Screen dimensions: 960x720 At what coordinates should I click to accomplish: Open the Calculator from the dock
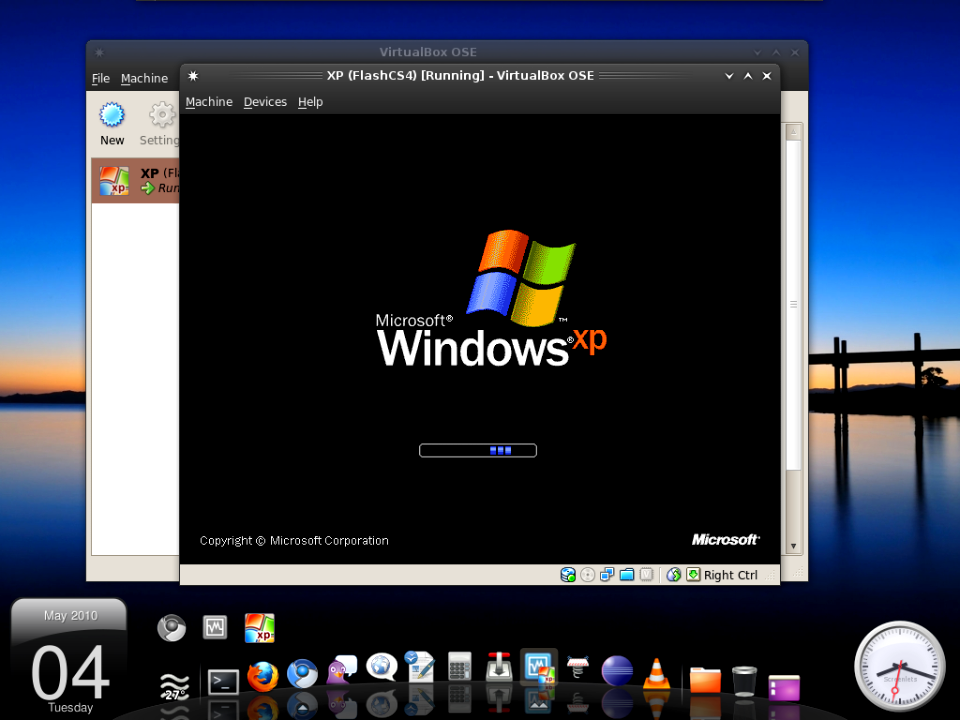(x=459, y=666)
